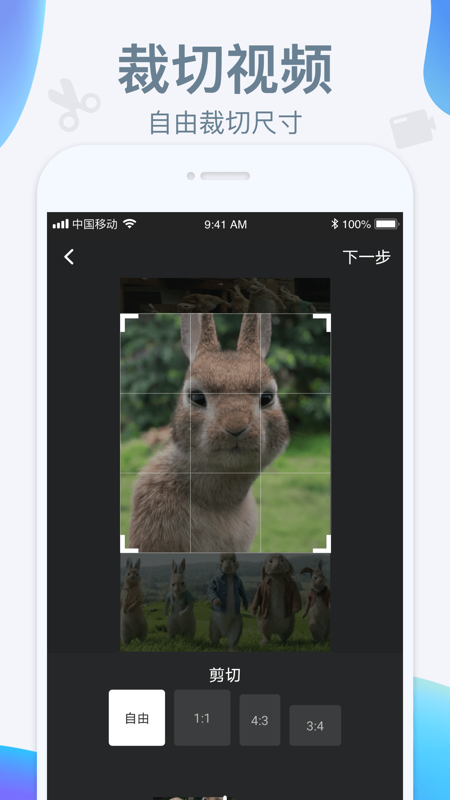Click the Bluetooth status icon
The image size is (450, 800).
(335, 224)
